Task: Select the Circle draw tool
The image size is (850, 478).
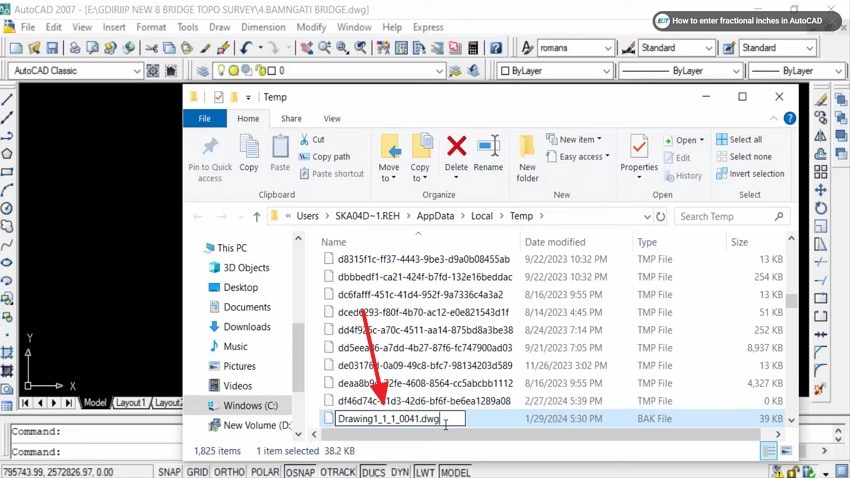Action: (7, 208)
